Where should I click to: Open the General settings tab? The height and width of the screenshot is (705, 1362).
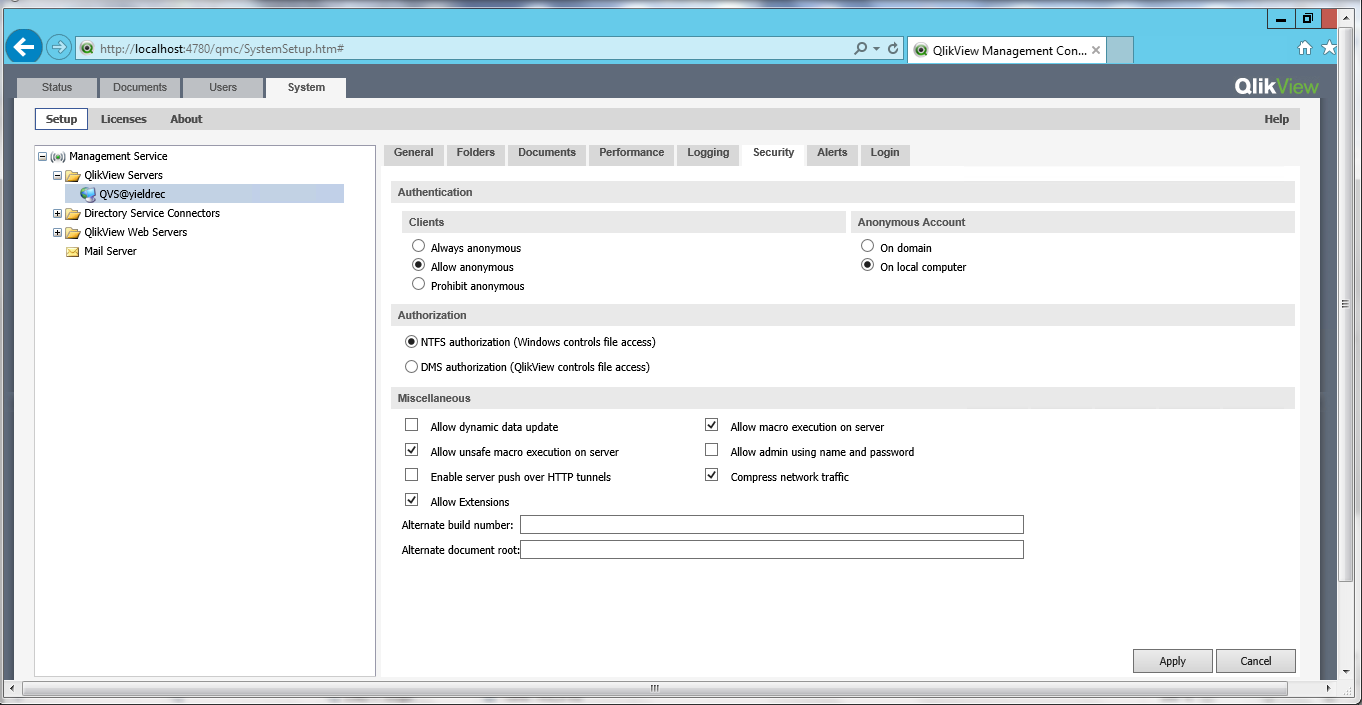413,153
